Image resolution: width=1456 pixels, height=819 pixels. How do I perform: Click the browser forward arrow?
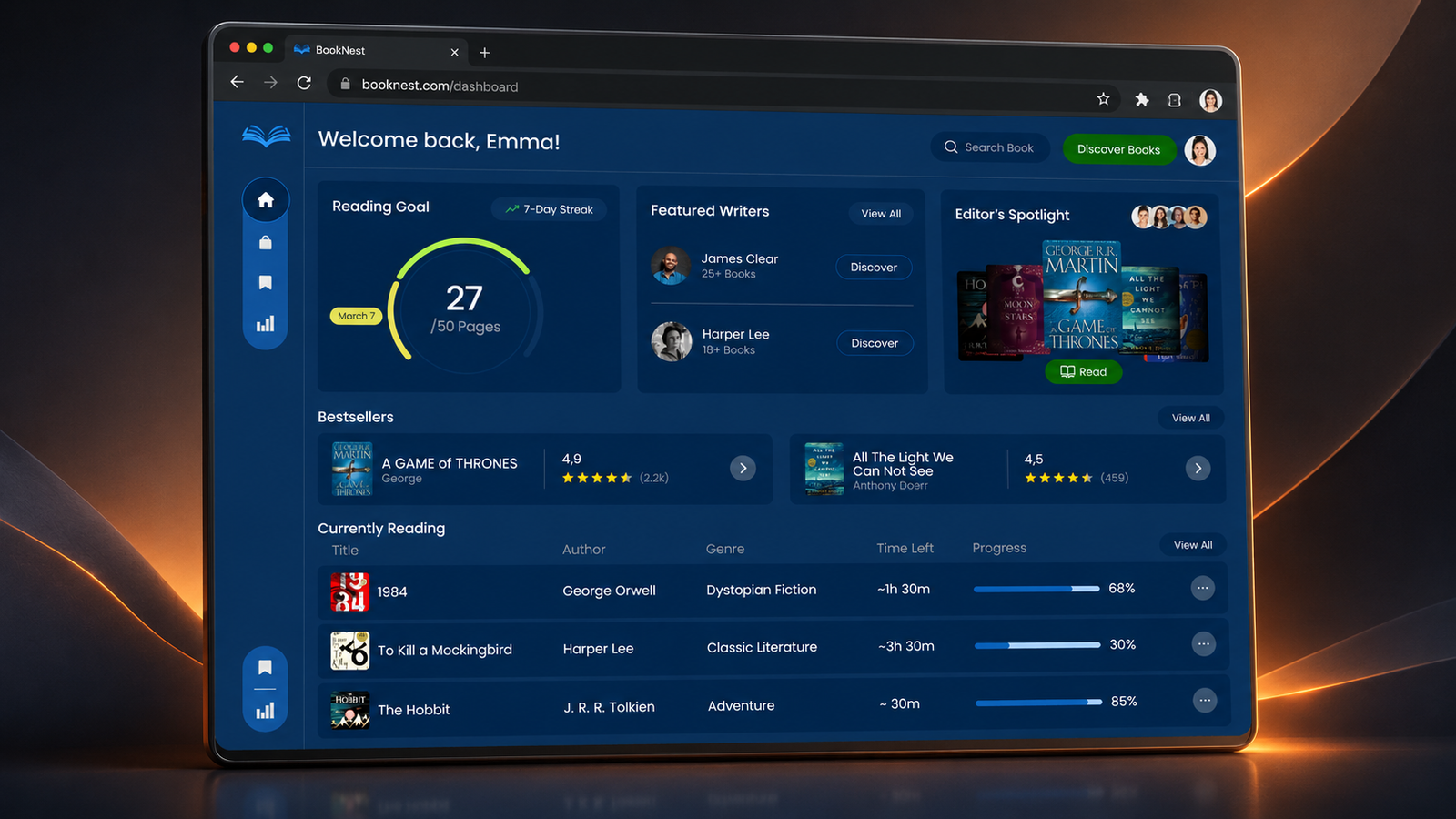270,83
